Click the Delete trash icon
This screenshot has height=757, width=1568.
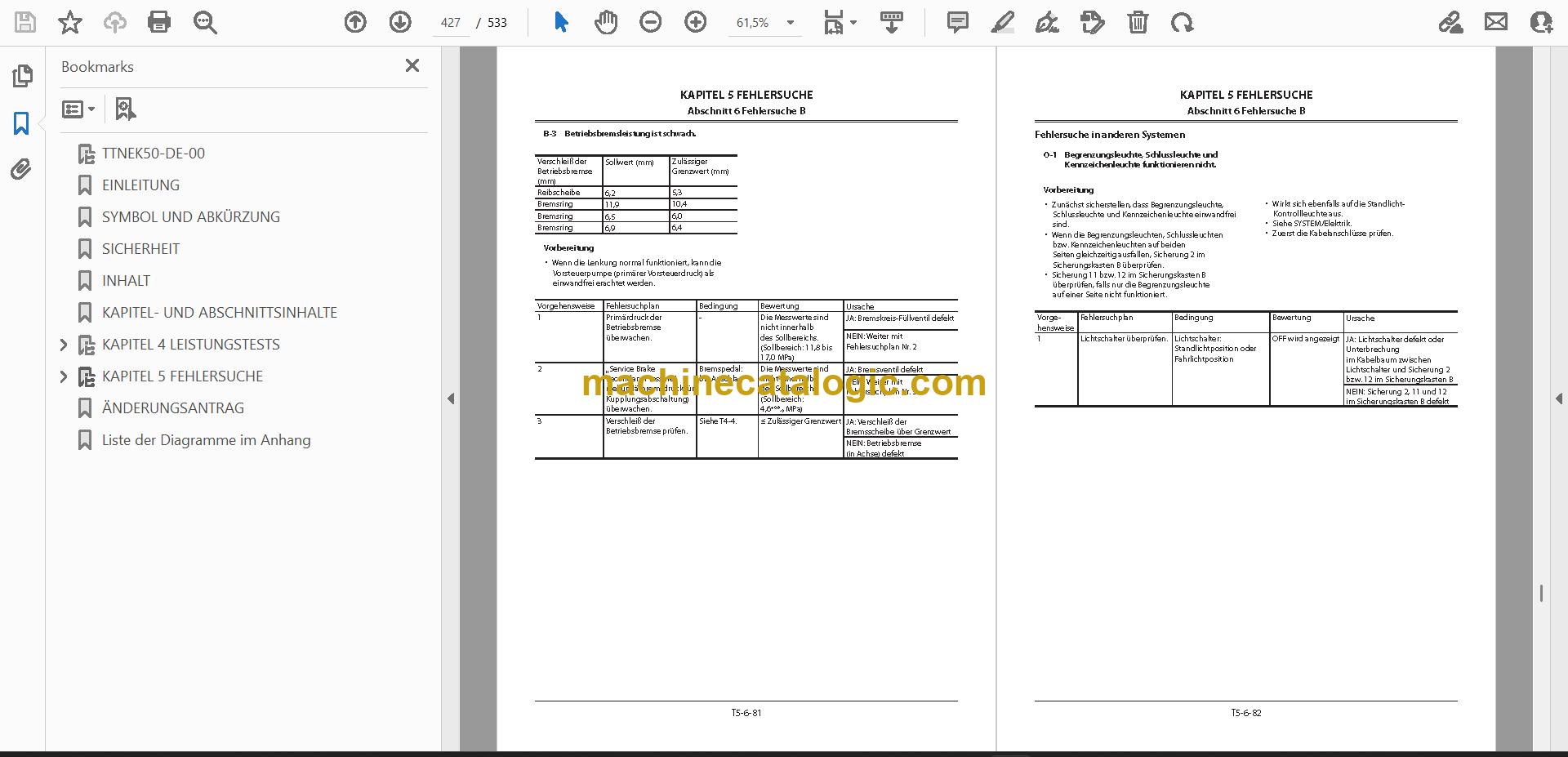(x=1138, y=22)
